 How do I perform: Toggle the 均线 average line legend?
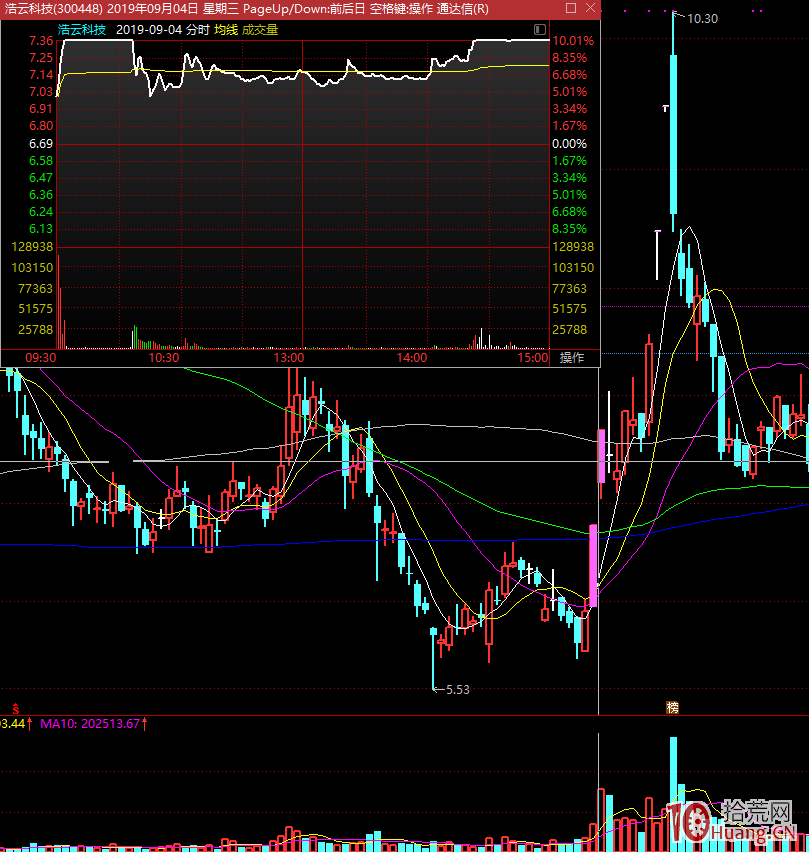click(225, 30)
